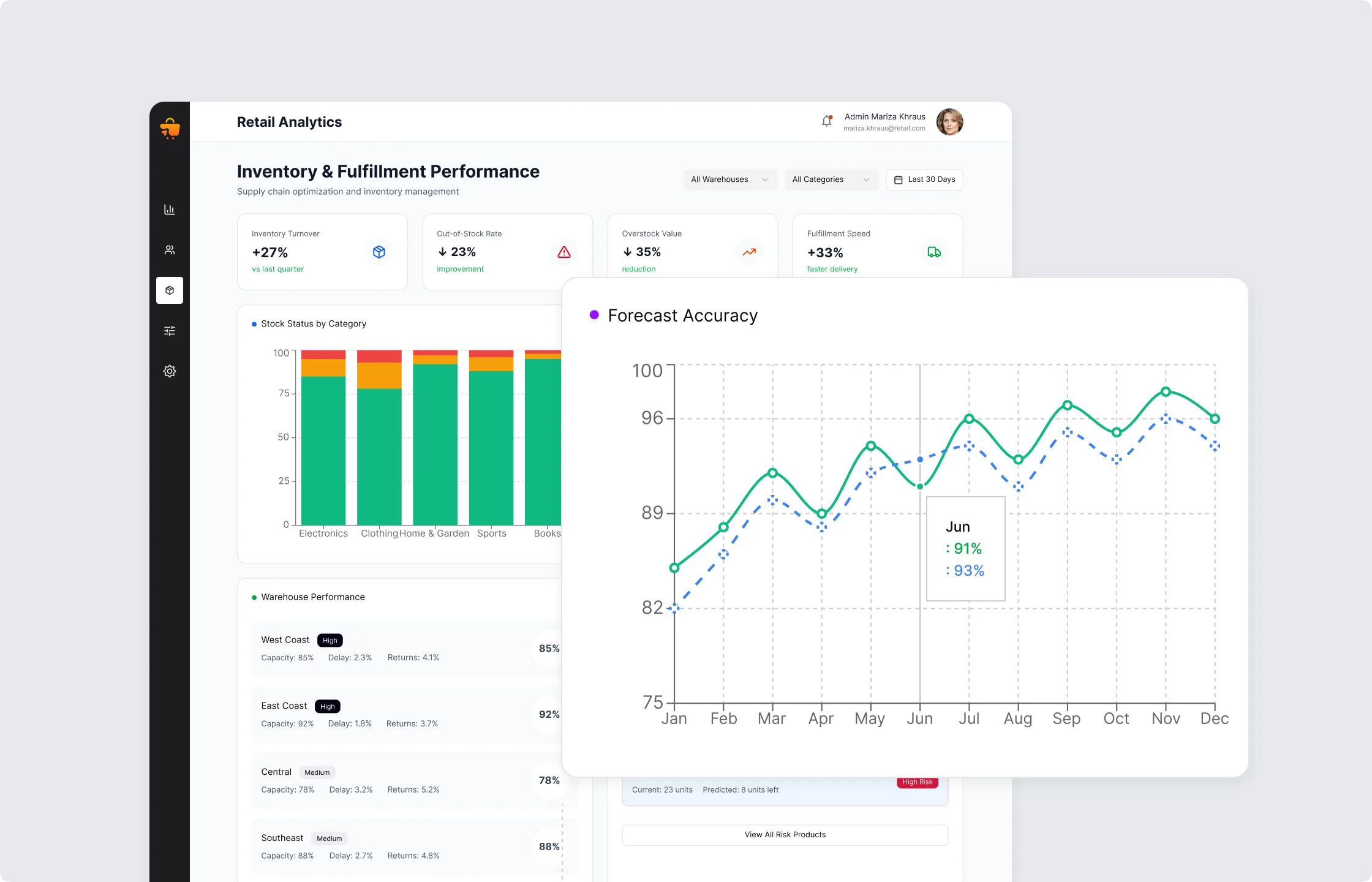Click the 78% capacity circle for Central
The image size is (1372, 882).
coord(549,781)
